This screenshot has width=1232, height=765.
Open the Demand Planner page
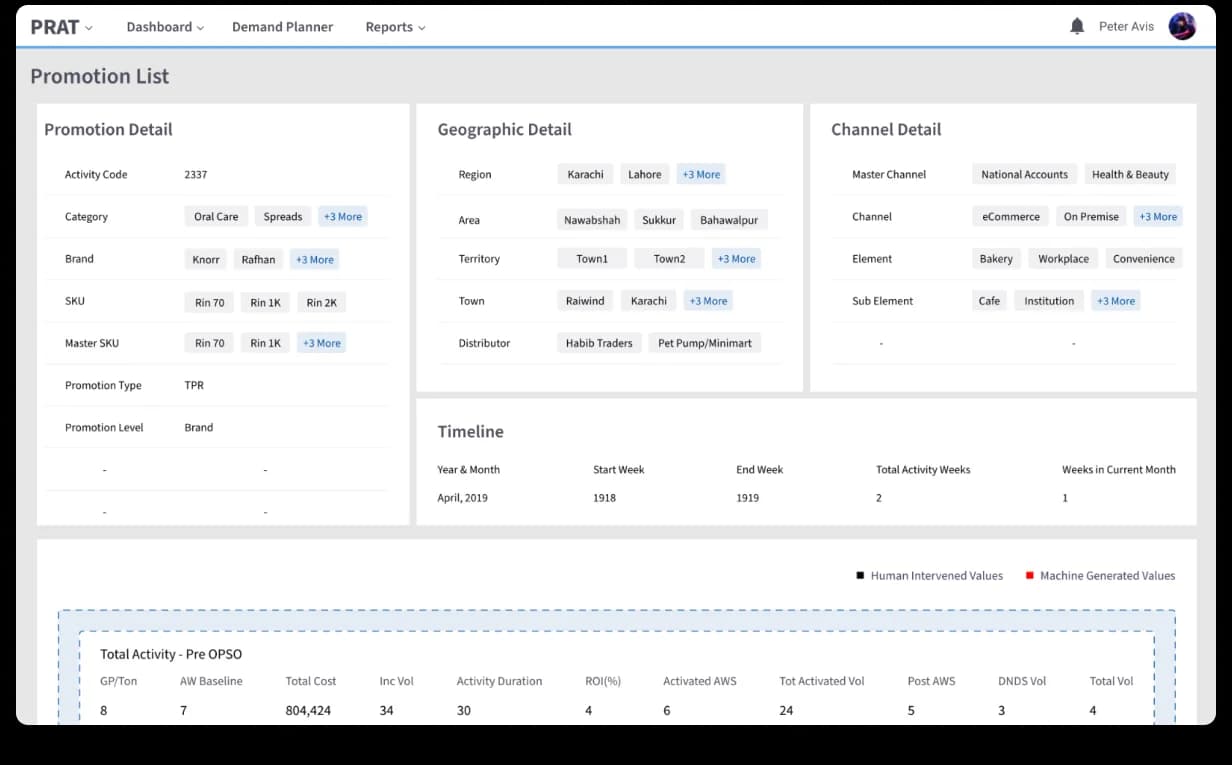283,27
